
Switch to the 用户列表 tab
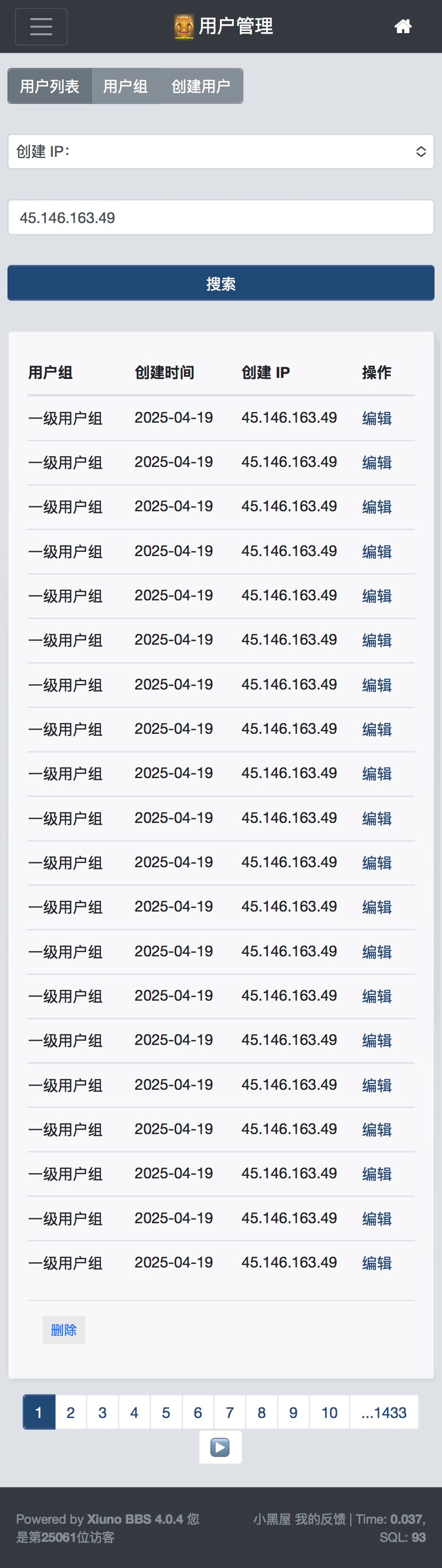(49, 86)
